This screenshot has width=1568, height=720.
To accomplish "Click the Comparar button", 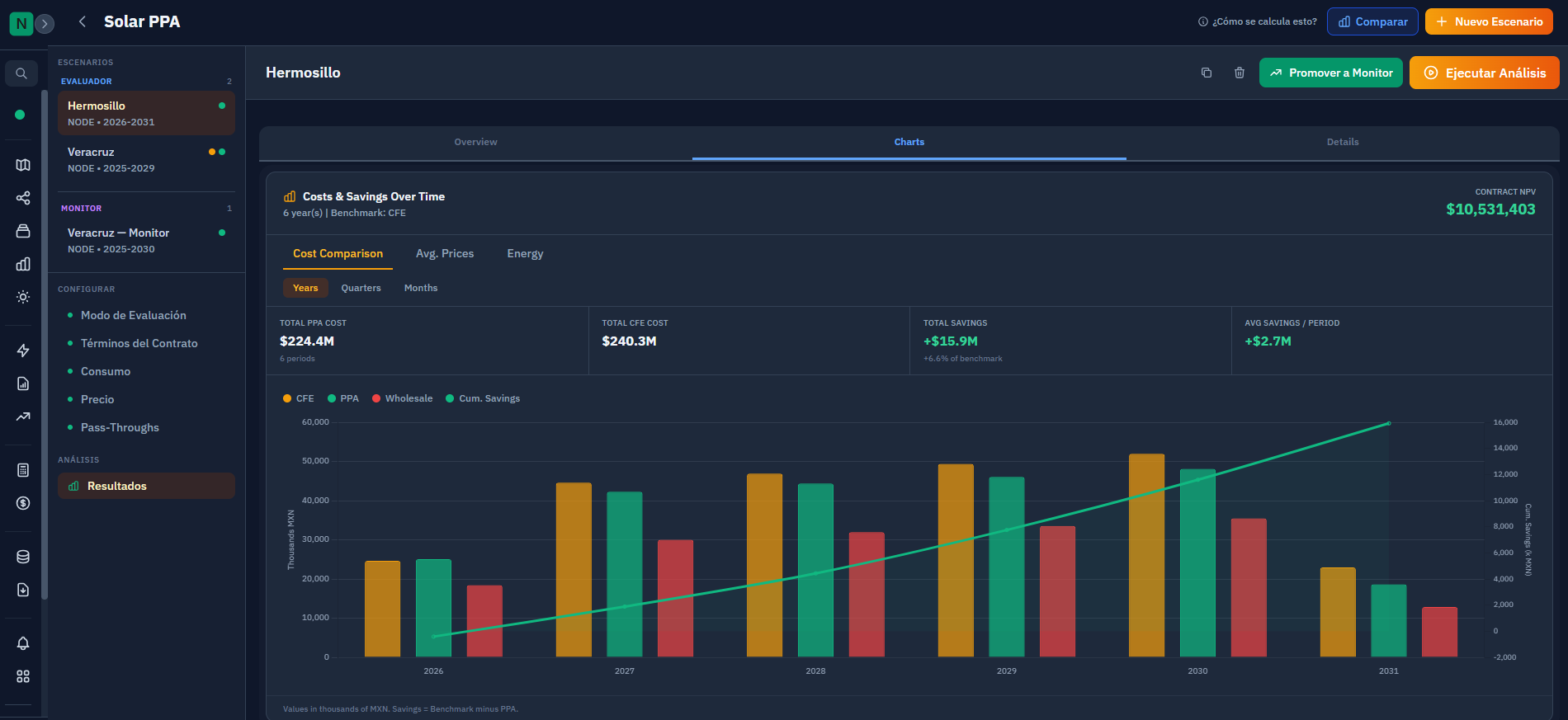I will pos(1372,21).
